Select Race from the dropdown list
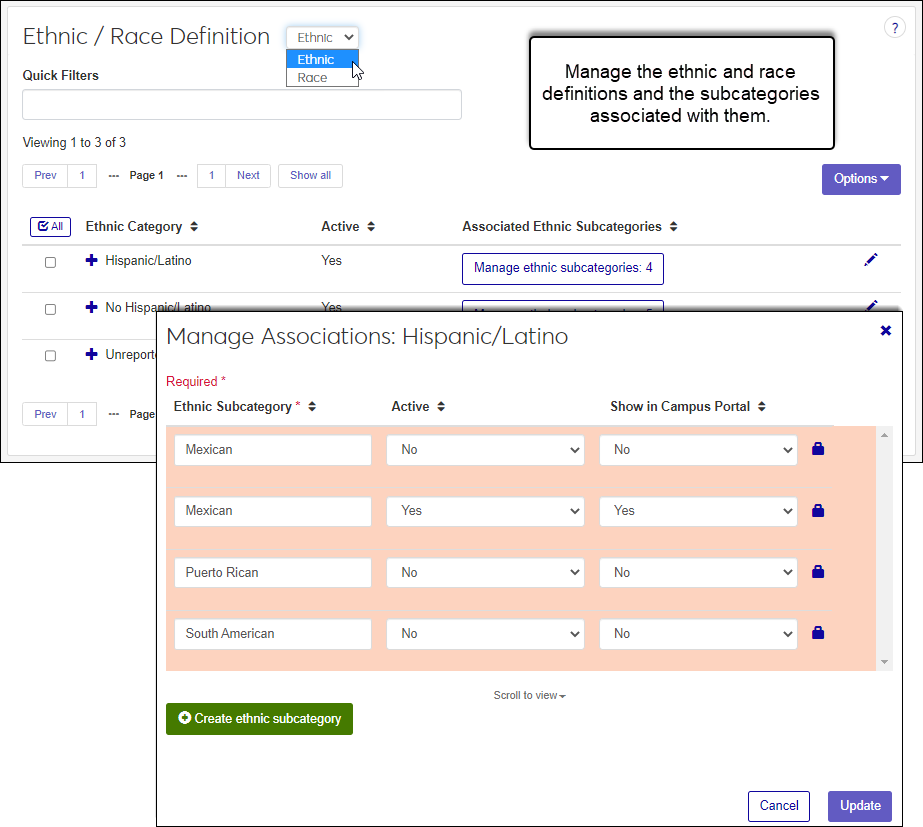 coord(313,77)
